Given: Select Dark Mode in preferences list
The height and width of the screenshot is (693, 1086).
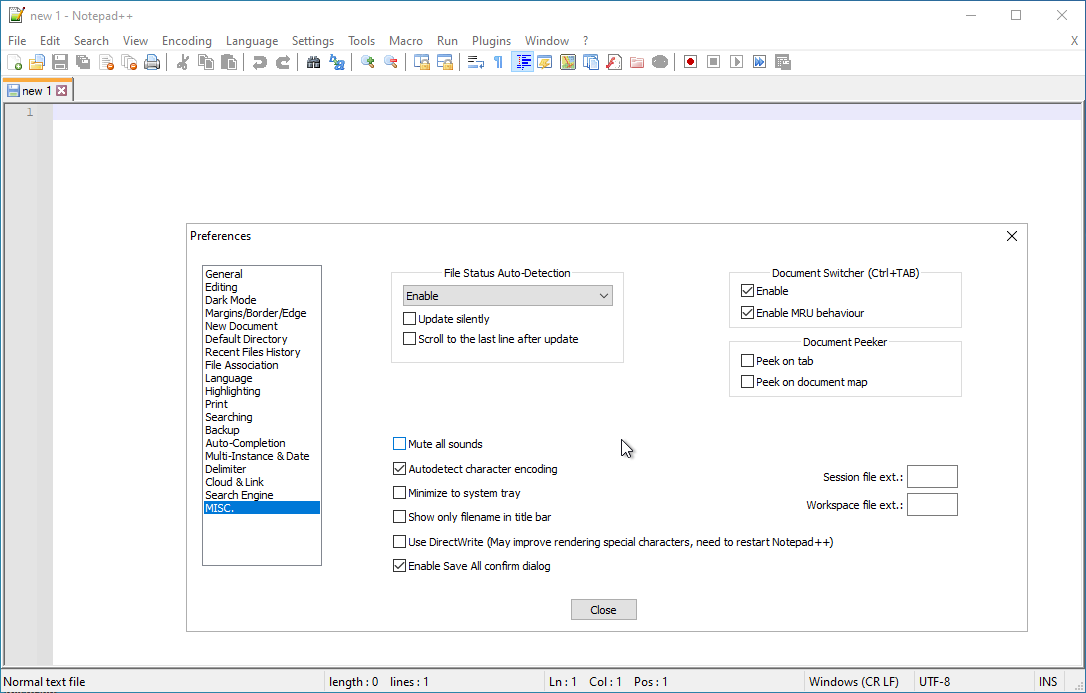Looking at the screenshot, I should [262, 300].
